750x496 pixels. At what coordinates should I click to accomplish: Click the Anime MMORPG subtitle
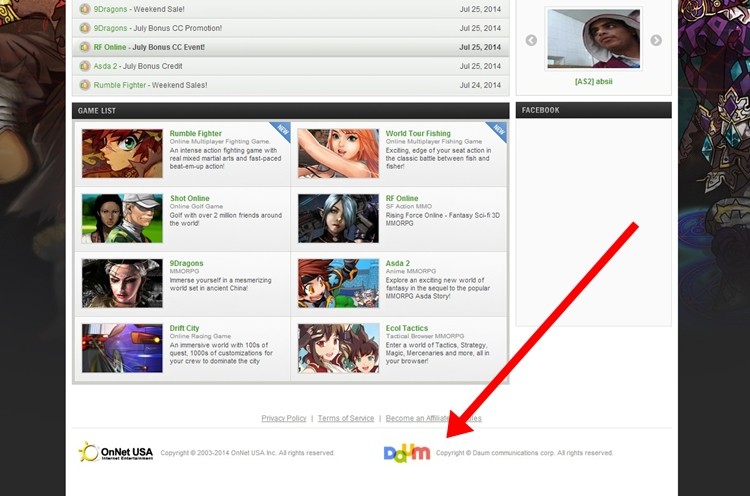click(x=411, y=271)
